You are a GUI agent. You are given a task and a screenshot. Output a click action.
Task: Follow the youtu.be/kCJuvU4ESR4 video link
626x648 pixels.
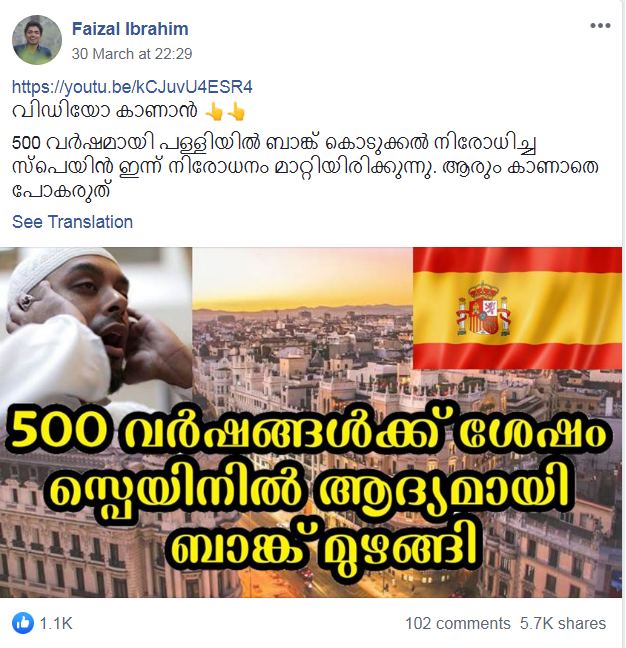coord(132,87)
